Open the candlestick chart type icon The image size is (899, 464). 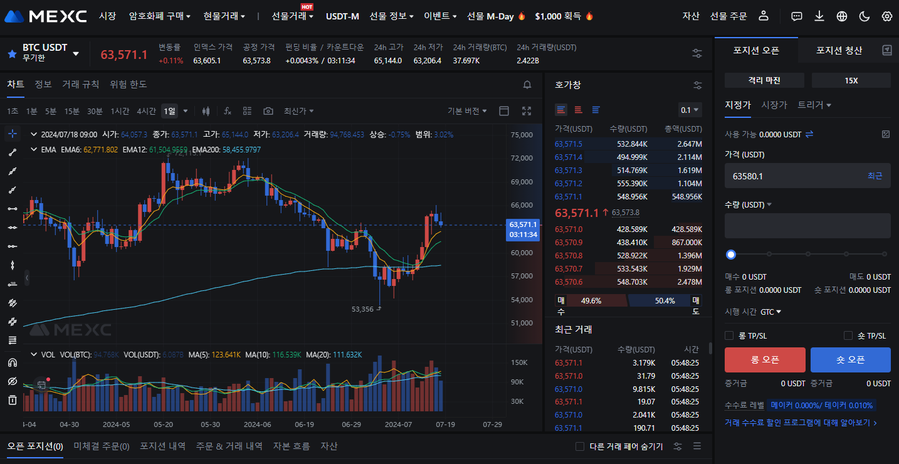click(206, 111)
